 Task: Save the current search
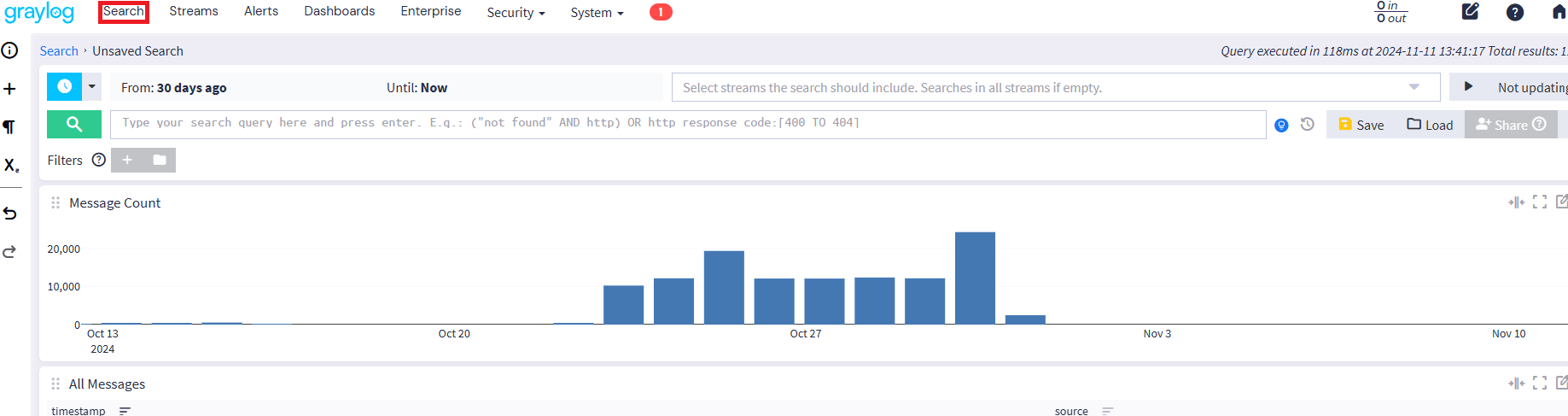pyautogui.click(x=1361, y=125)
